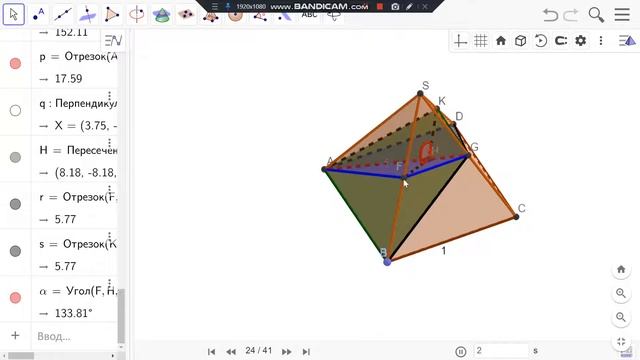The height and width of the screenshot is (360, 640).
Task: Jump to last construction step
Action: tap(306, 352)
